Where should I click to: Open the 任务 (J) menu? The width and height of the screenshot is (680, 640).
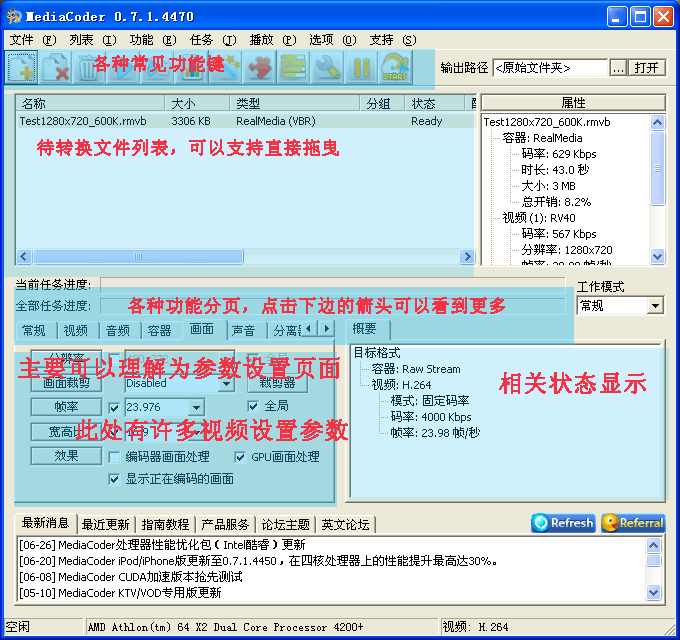pyautogui.click(x=212, y=40)
